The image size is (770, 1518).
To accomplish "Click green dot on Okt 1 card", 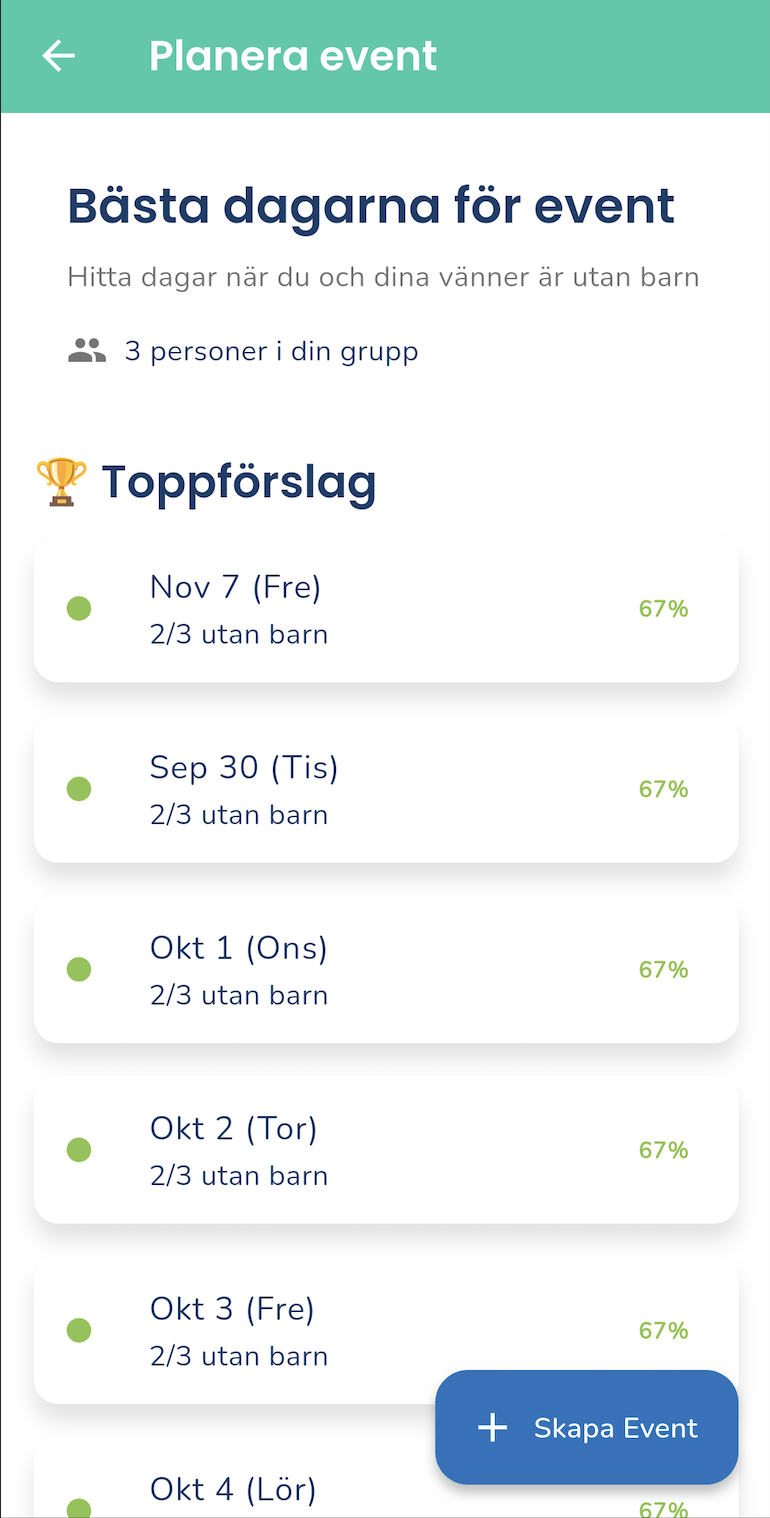I will point(79,969).
